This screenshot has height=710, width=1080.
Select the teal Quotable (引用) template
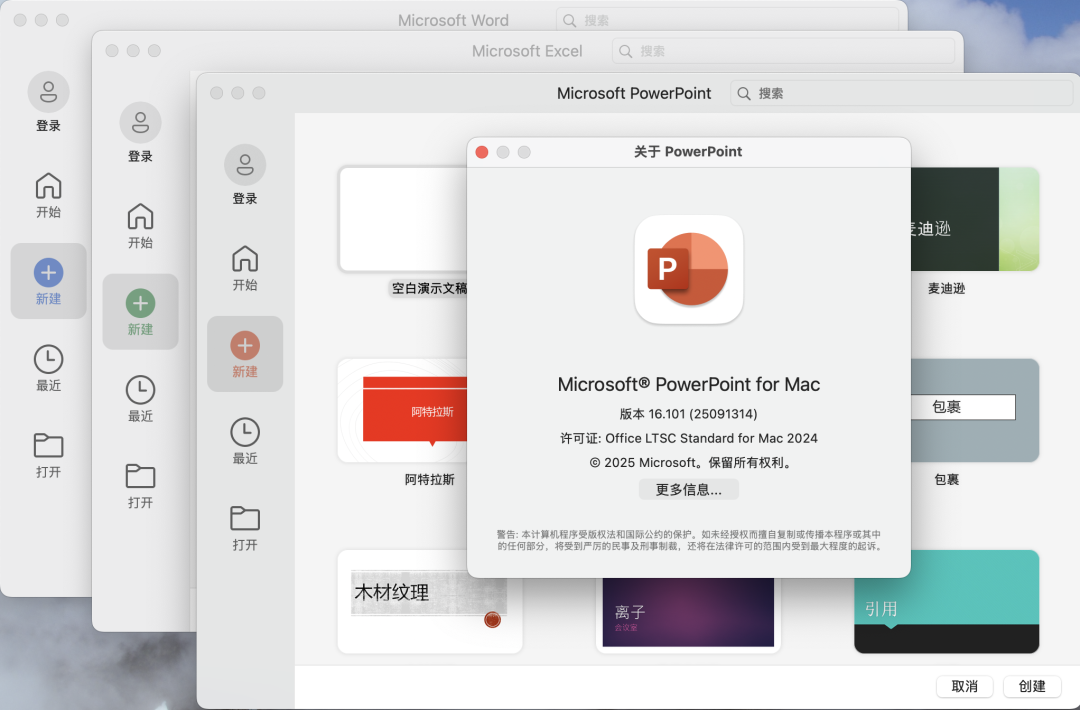pyautogui.click(x=946, y=601)
